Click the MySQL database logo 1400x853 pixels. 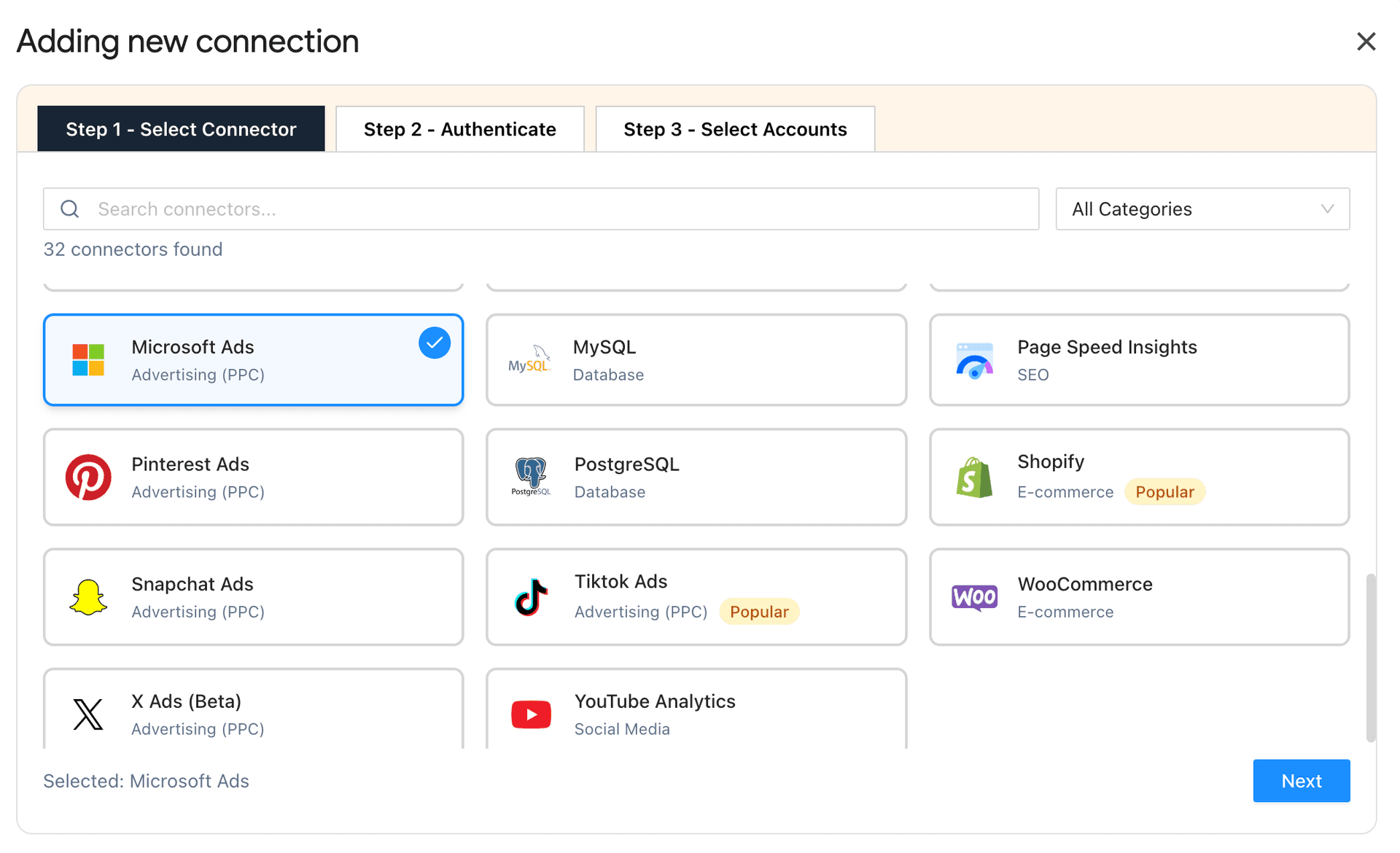[x=530, y=359]
